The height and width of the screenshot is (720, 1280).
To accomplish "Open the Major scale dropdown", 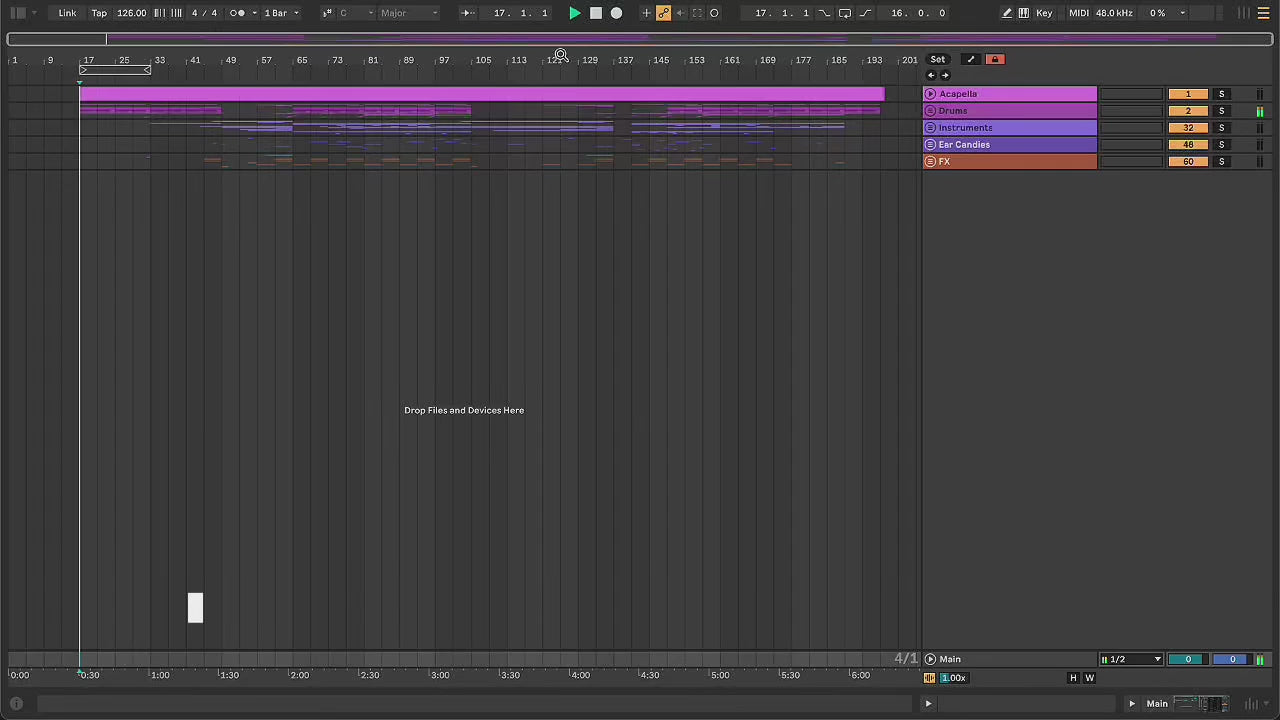I will click(408, 13).
